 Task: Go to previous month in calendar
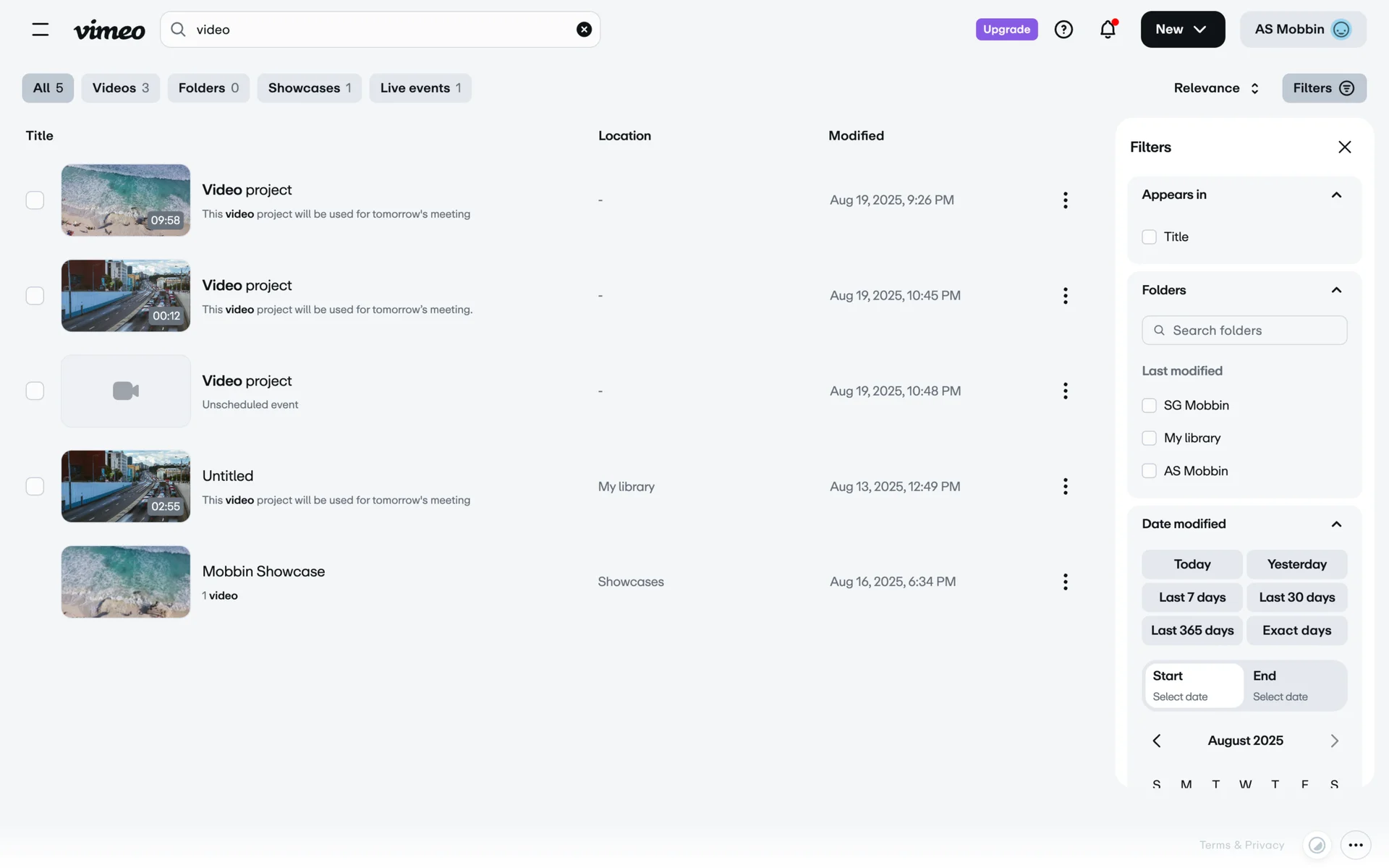(x=1157, y=741)
